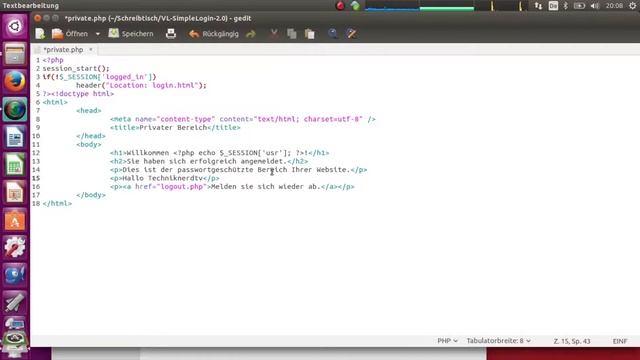Click the logout.php href text
The height and width of the screenshot is (360, 640).
click(181, 187)
